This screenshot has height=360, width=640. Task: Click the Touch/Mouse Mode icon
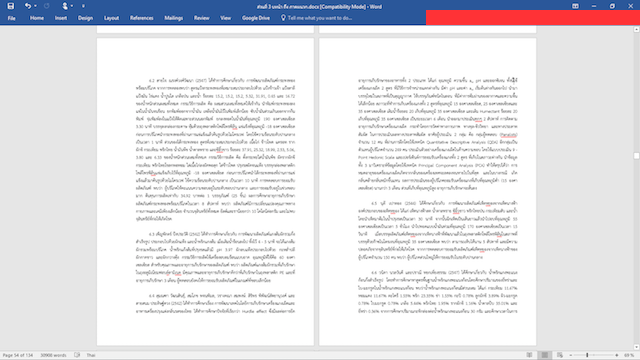point(65,6)
